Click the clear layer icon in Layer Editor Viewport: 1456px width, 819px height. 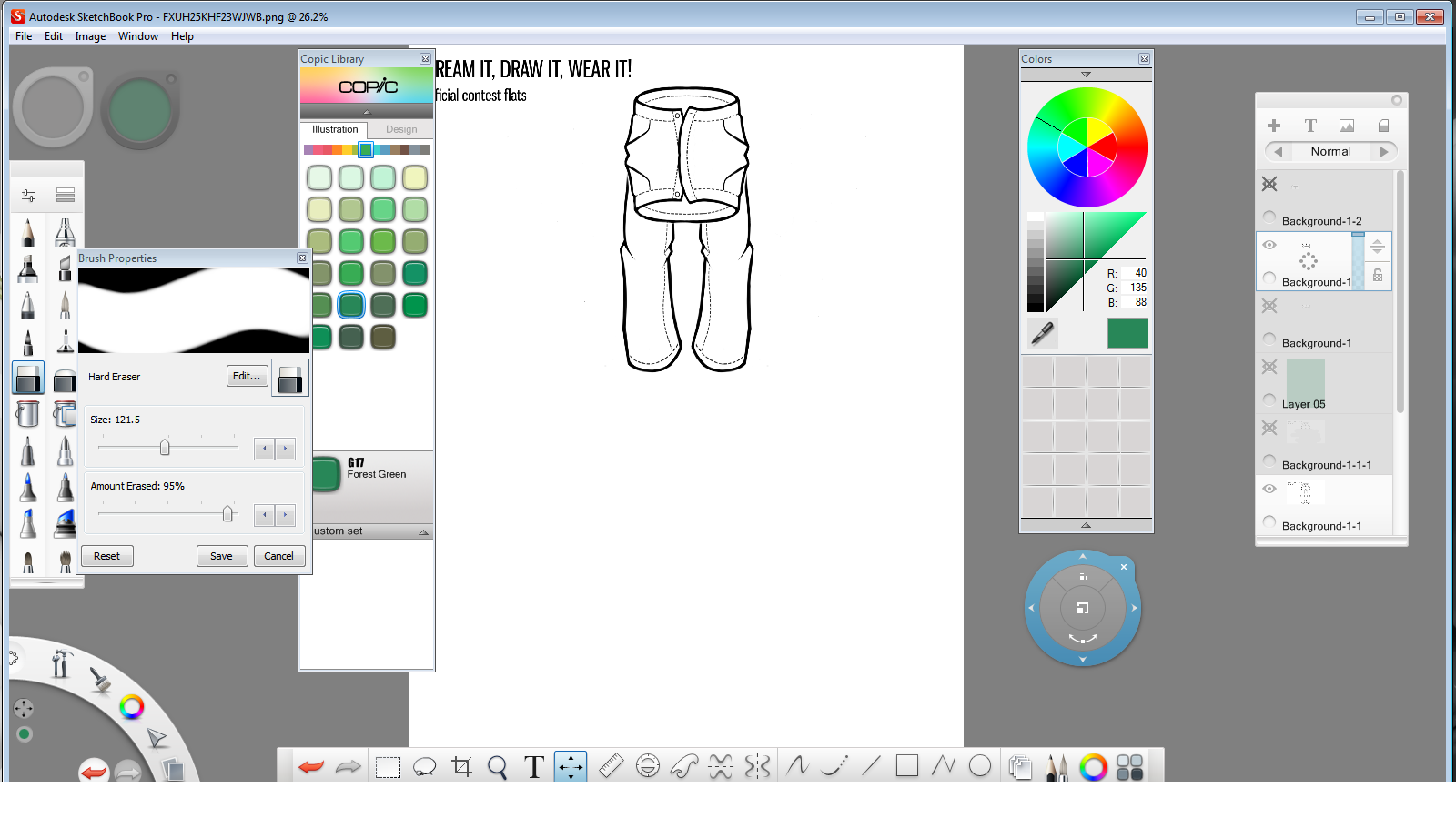(x=1383, y=126)
